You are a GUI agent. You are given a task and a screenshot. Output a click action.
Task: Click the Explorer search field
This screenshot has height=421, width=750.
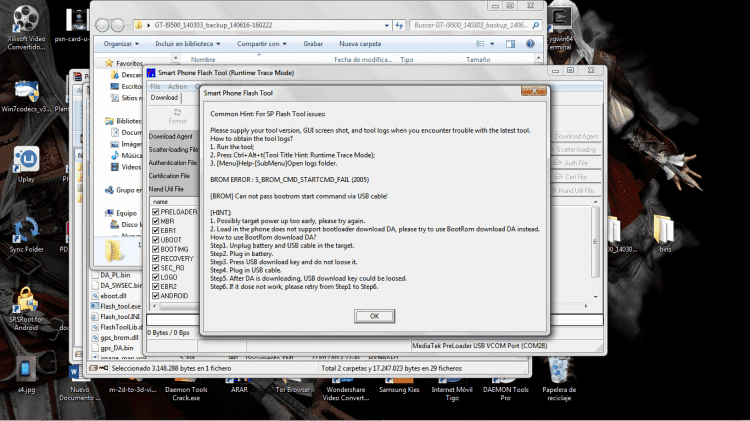click(476, 25)
